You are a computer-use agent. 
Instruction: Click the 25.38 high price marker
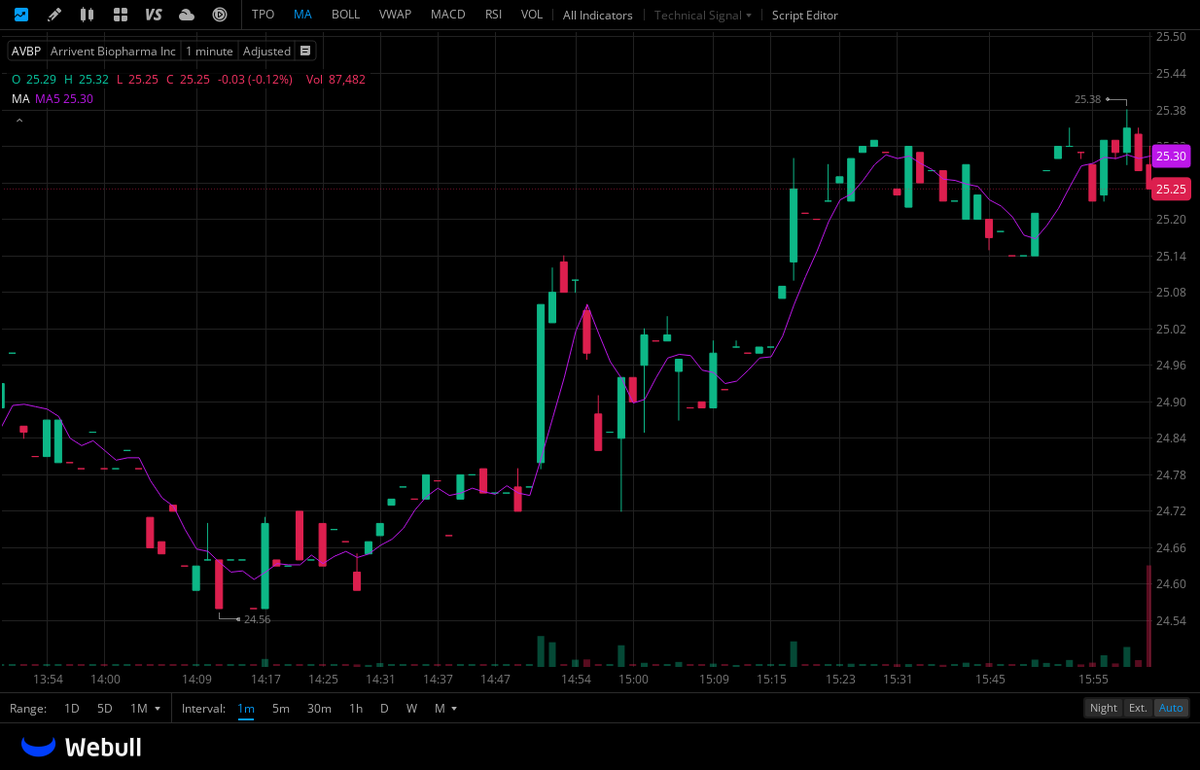click(x=1087, y=99)
